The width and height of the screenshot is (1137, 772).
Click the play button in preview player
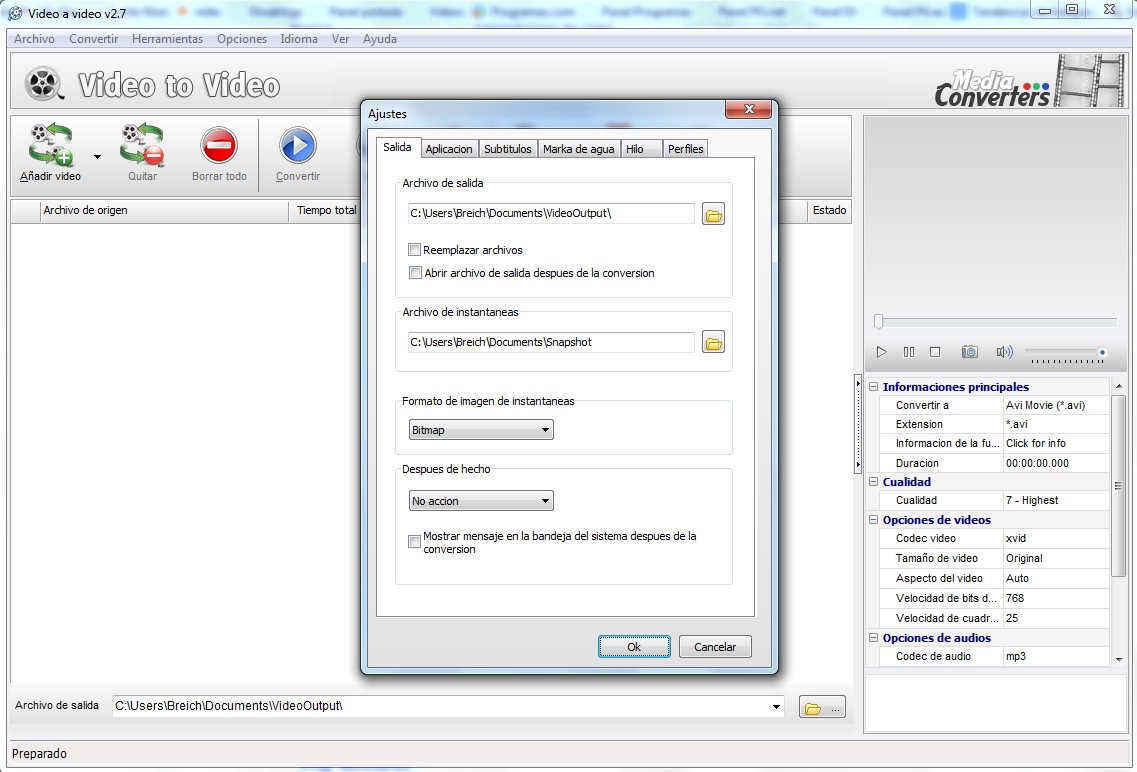click(881, 352)
